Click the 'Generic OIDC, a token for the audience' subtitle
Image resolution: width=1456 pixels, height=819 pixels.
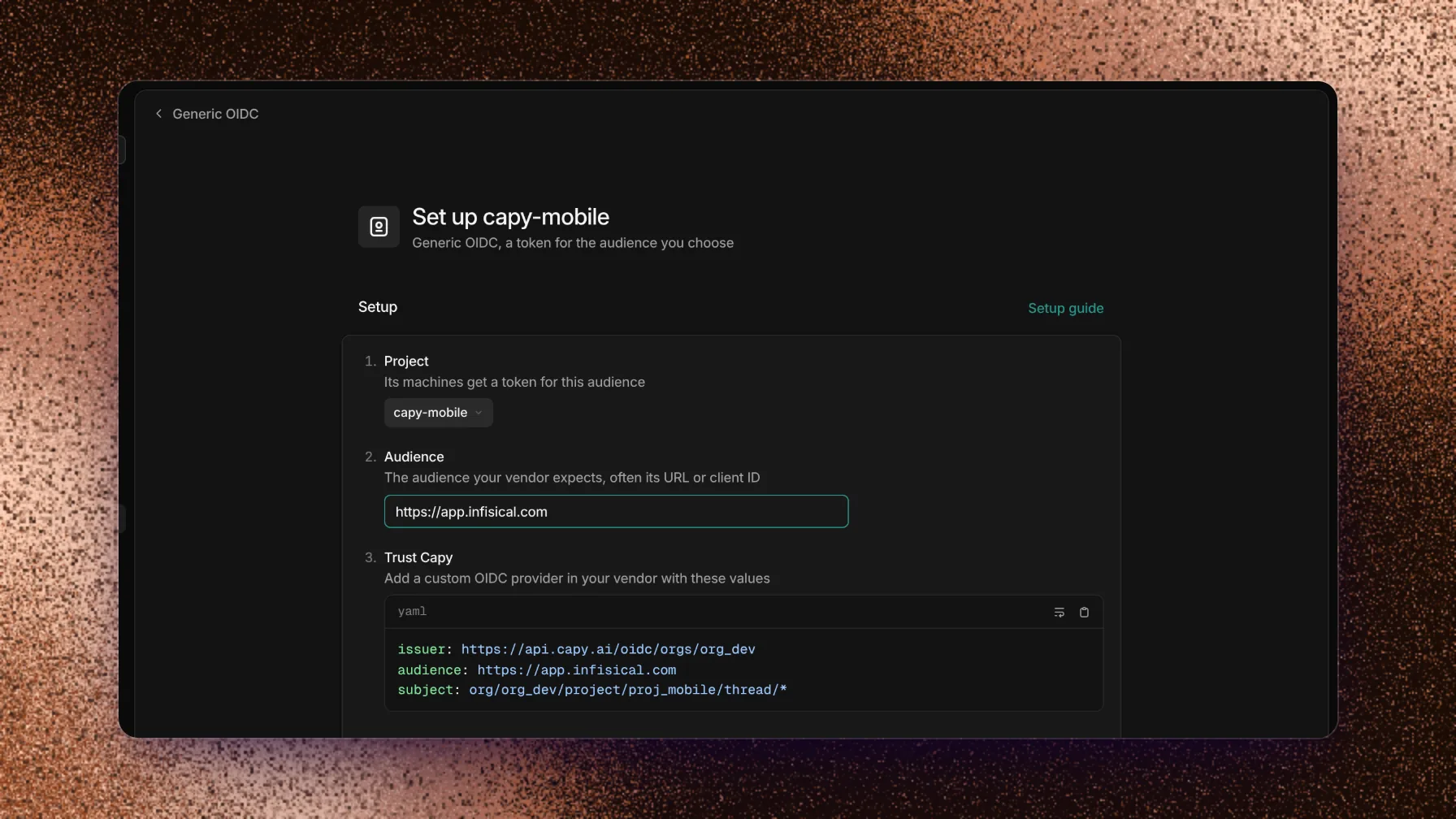point(572,243)
